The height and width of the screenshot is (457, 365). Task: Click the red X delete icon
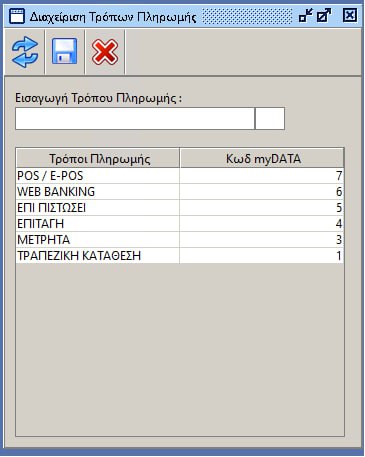click(x=105, y=52)
